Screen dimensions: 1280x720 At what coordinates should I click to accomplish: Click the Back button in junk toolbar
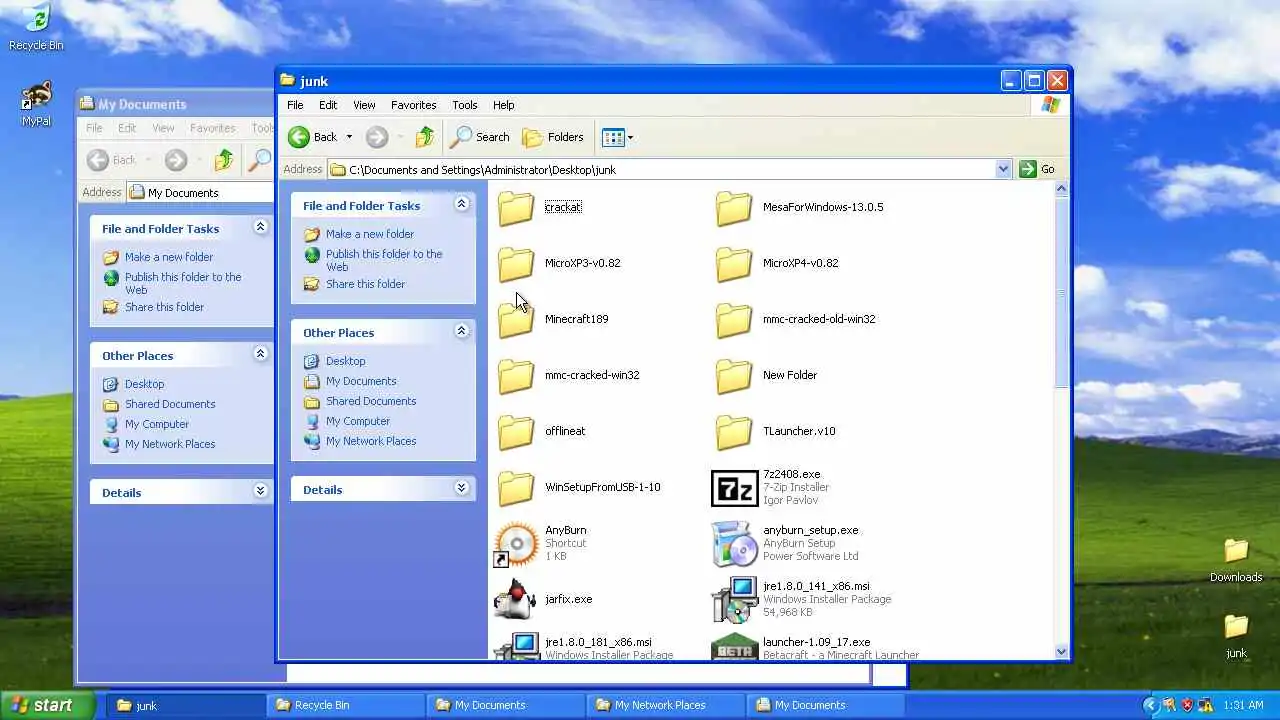(314, 137)
